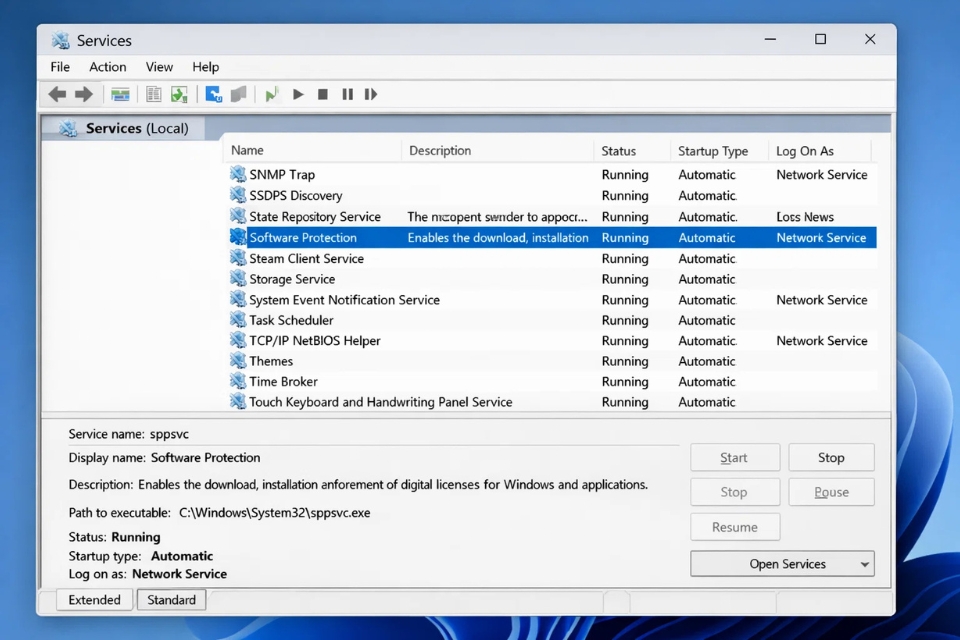Sort services by the Status column header

pos(618,150)
